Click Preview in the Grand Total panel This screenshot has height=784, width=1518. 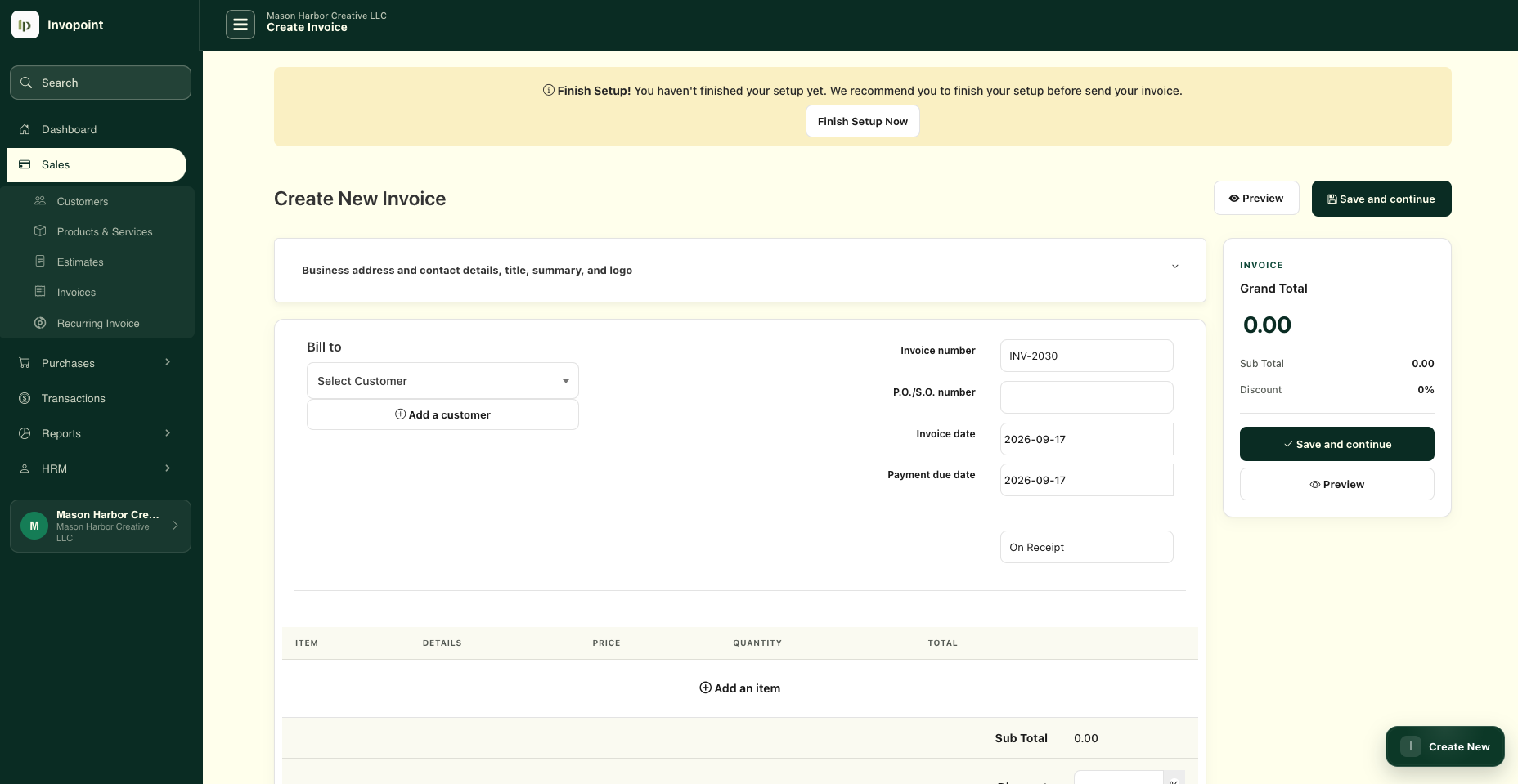[1336, 484]
